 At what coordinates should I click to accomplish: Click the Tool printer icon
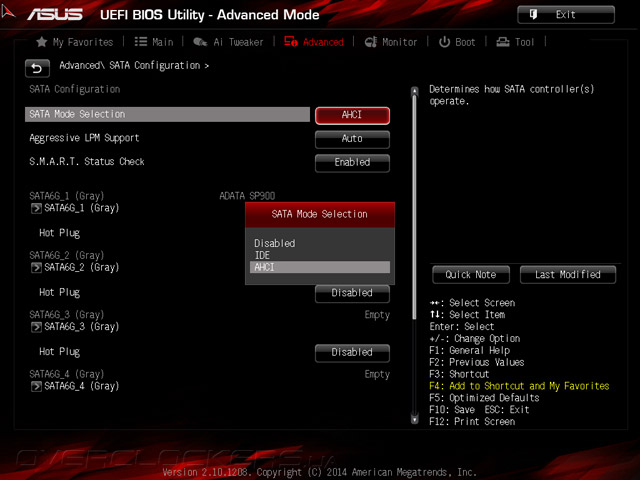point(503,42)
